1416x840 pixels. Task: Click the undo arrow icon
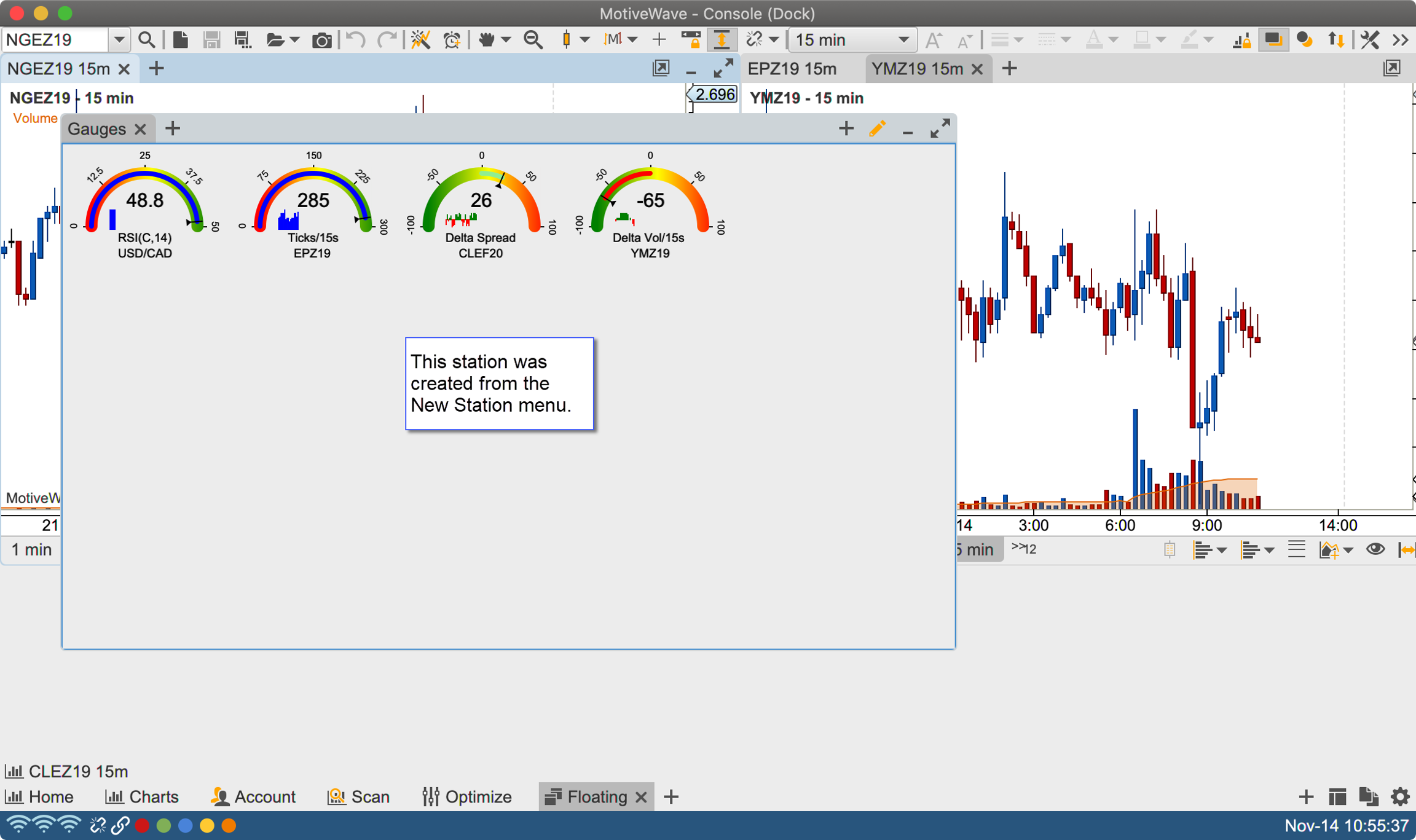[x=355, y=40]
